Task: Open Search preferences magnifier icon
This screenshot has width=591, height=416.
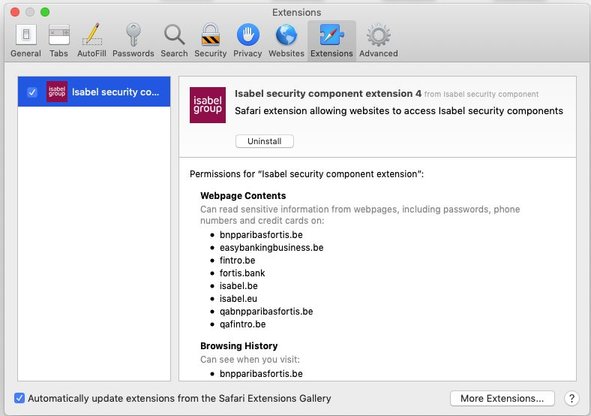Action: pyautogui.click(x=174, y=41)
